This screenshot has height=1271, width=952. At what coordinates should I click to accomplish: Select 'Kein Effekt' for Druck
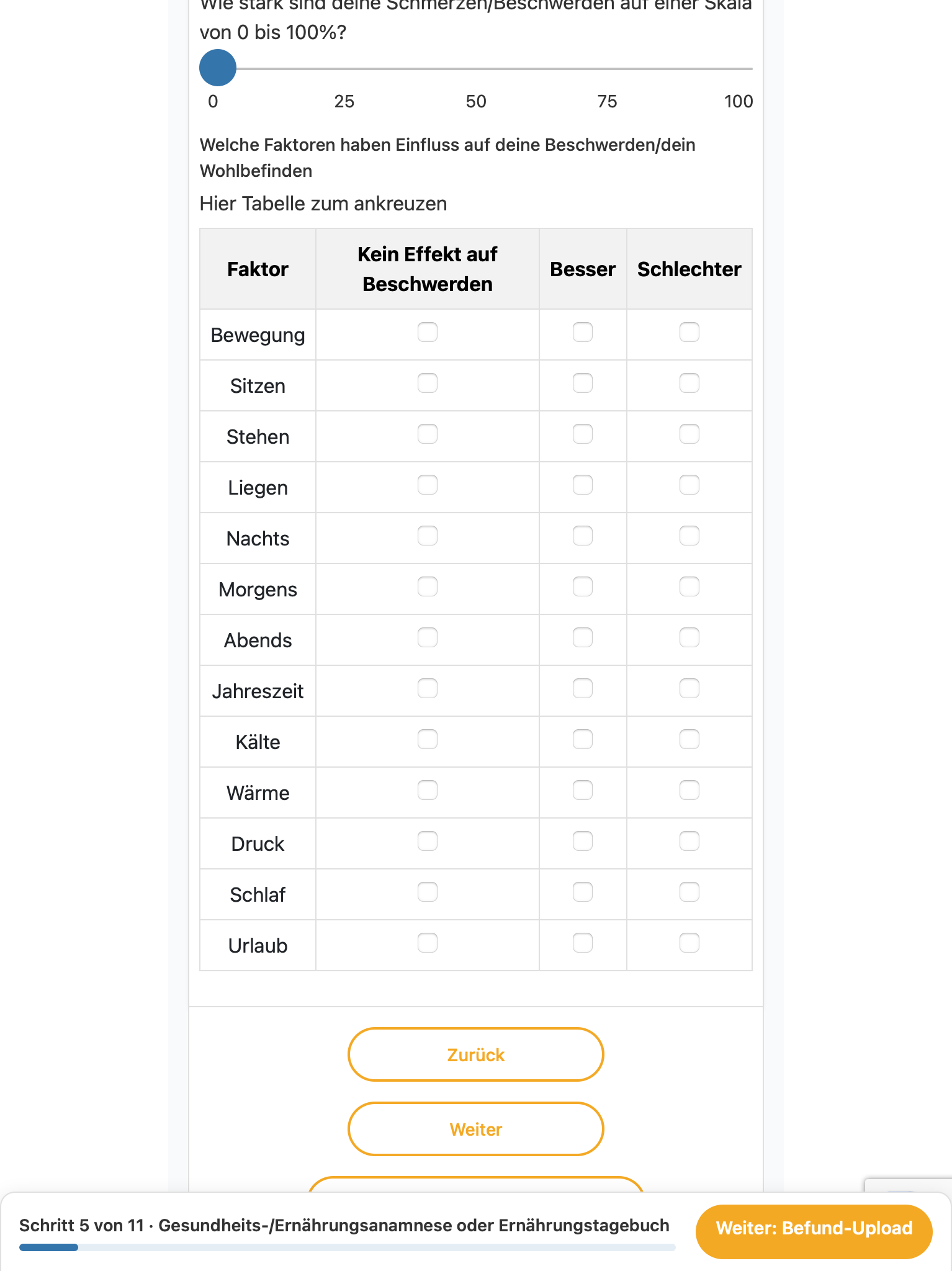427,841
